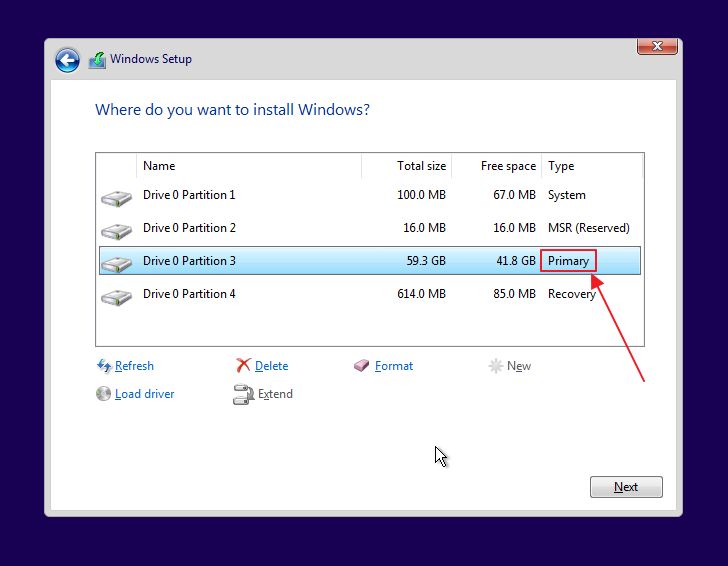728x566 pixels.
Task: Click the System type cell
Action: [566, 195]
